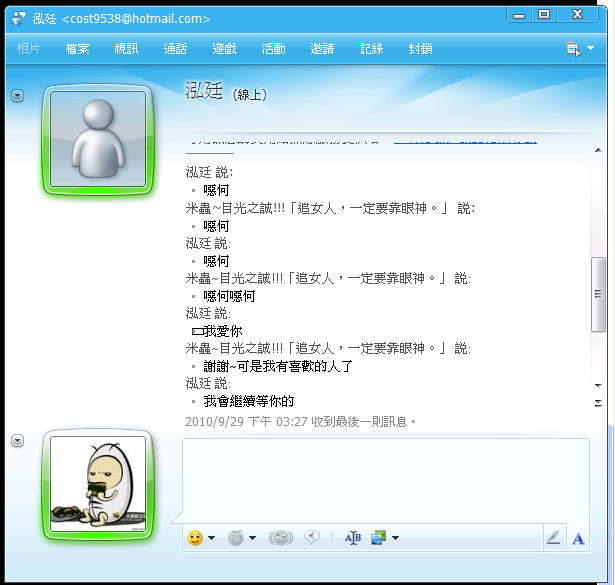Click the (線上) online status text
This screenshot has height=585, width=615.
[249, 94]
